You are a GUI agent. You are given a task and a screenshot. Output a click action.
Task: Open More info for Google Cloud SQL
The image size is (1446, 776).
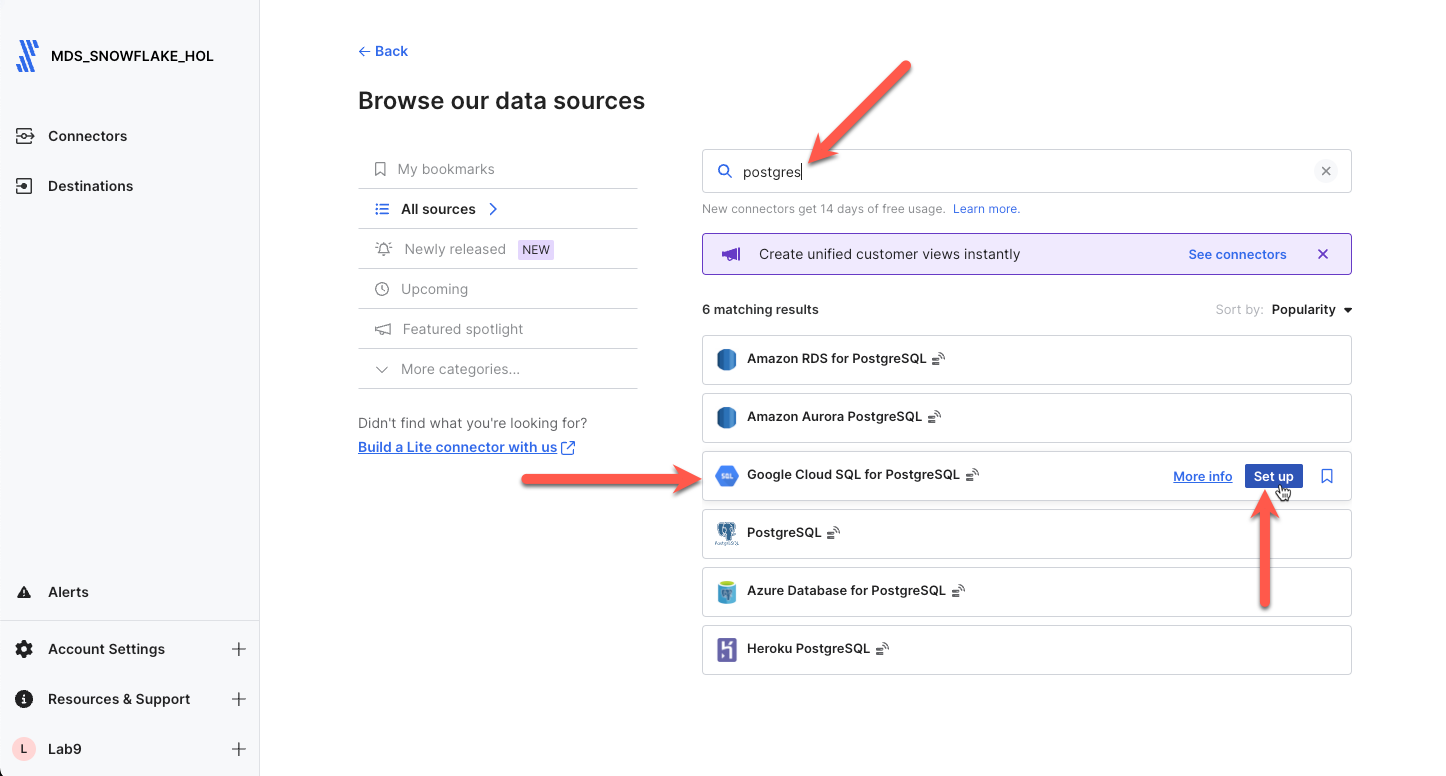click(1202, 476)
